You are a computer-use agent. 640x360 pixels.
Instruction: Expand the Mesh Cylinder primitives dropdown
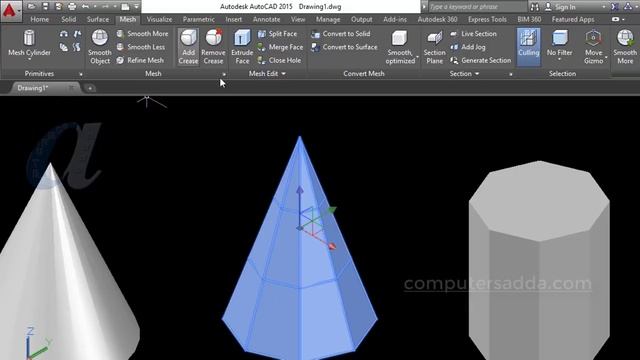tap(29, 60)
